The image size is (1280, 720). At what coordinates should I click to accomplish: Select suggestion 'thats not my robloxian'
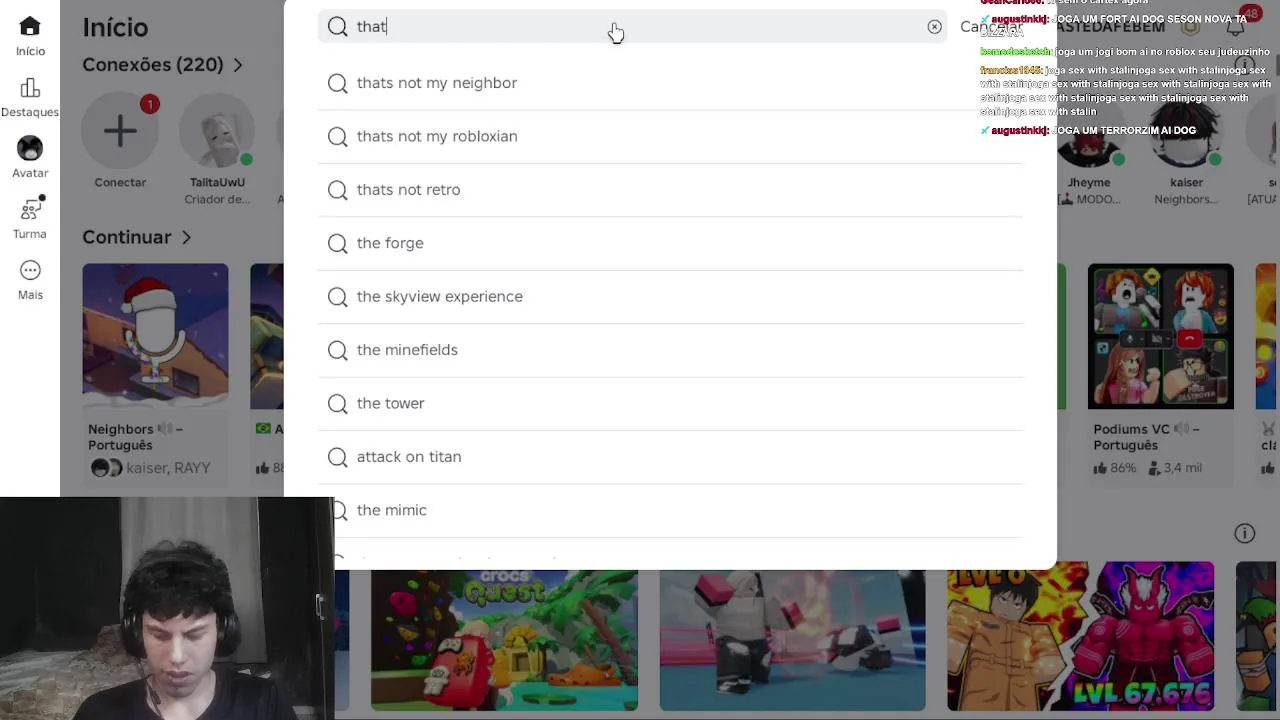[x=670, y=136]
